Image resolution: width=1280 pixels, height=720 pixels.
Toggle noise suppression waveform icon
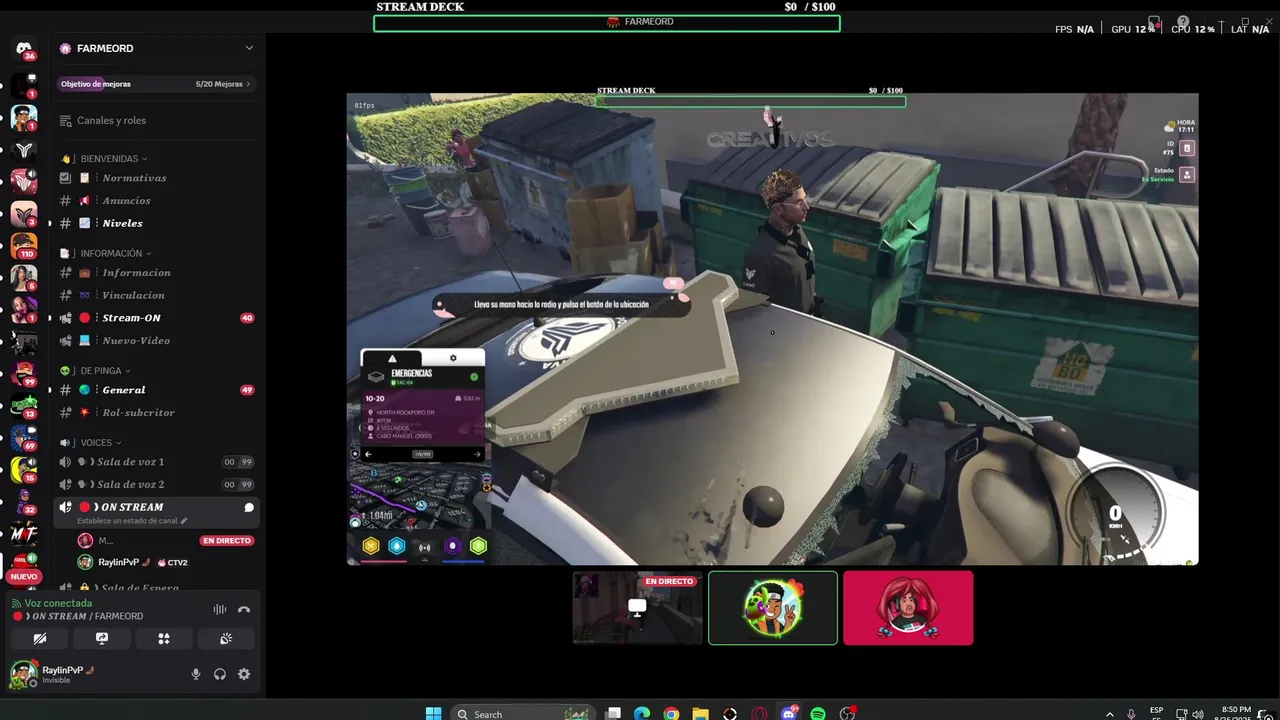pyautogui.click(x=219, y=609)
